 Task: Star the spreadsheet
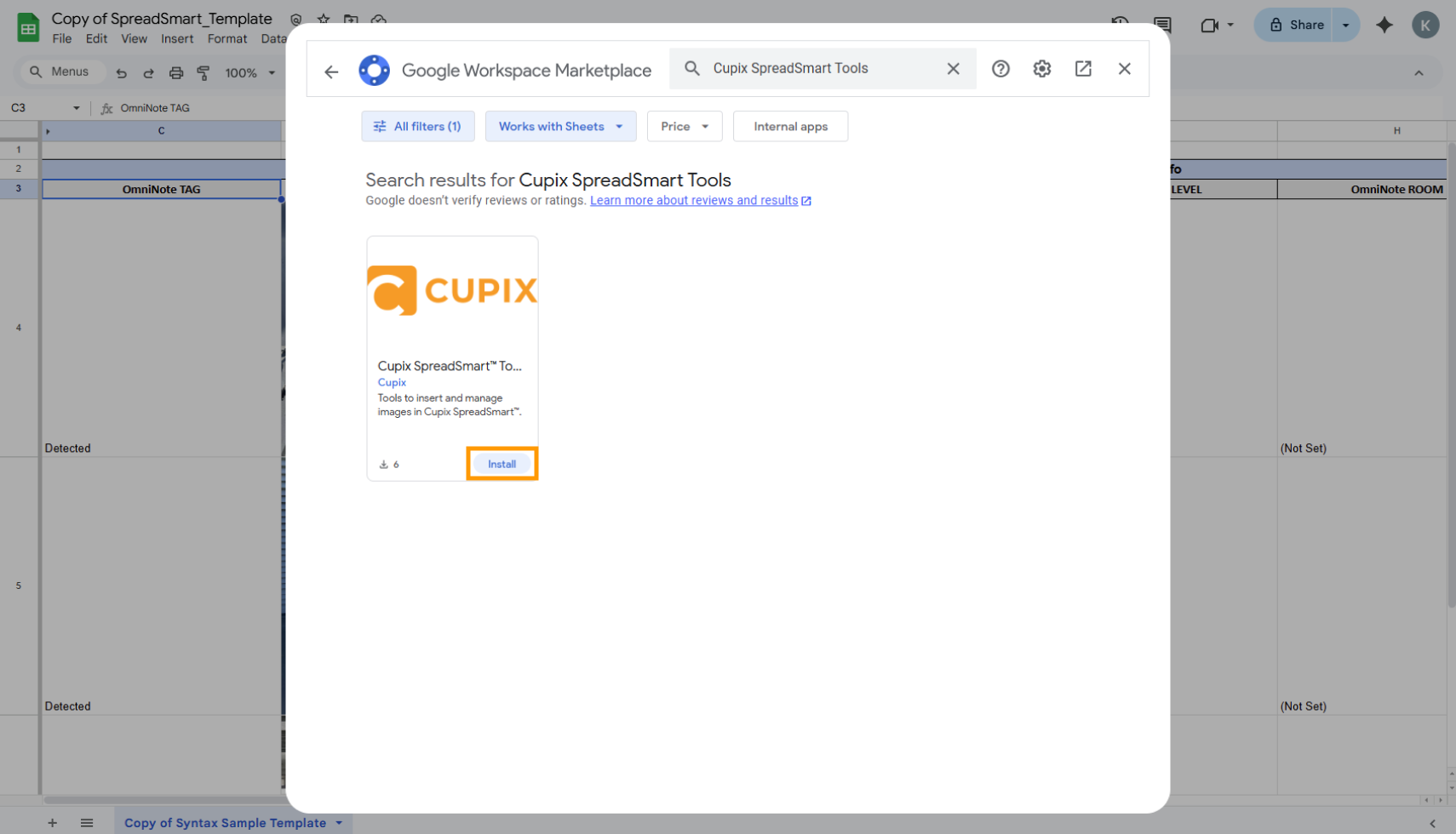pos(324,19)
